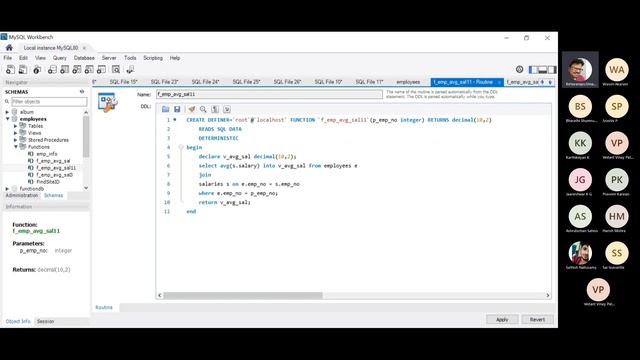The image size is (640, 360).
Task: Open the Database menu
Action: click(84, 58)
